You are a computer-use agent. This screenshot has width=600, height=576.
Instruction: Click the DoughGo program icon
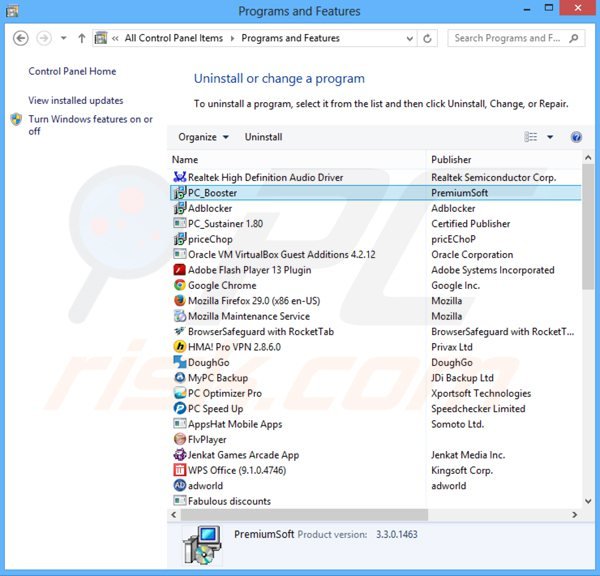179,362
